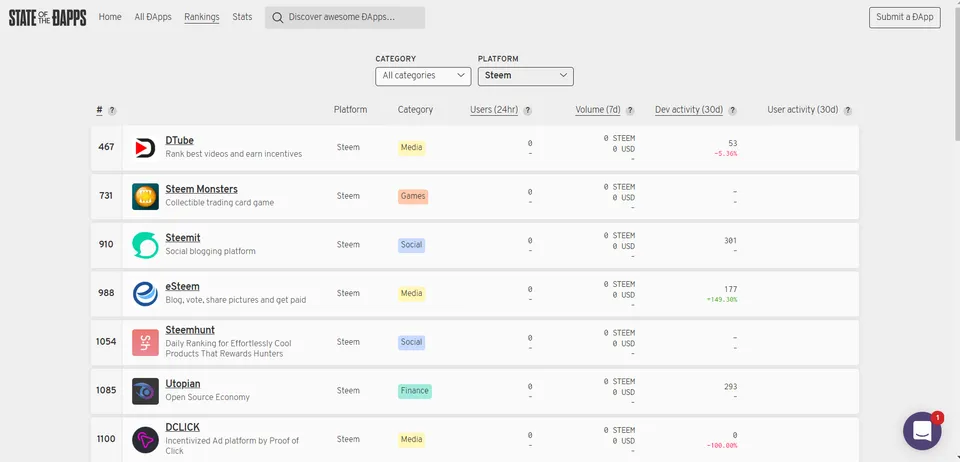Click the -5.36% change value
Viewport: 960px width, 462px height.
(x=726, y=154)
